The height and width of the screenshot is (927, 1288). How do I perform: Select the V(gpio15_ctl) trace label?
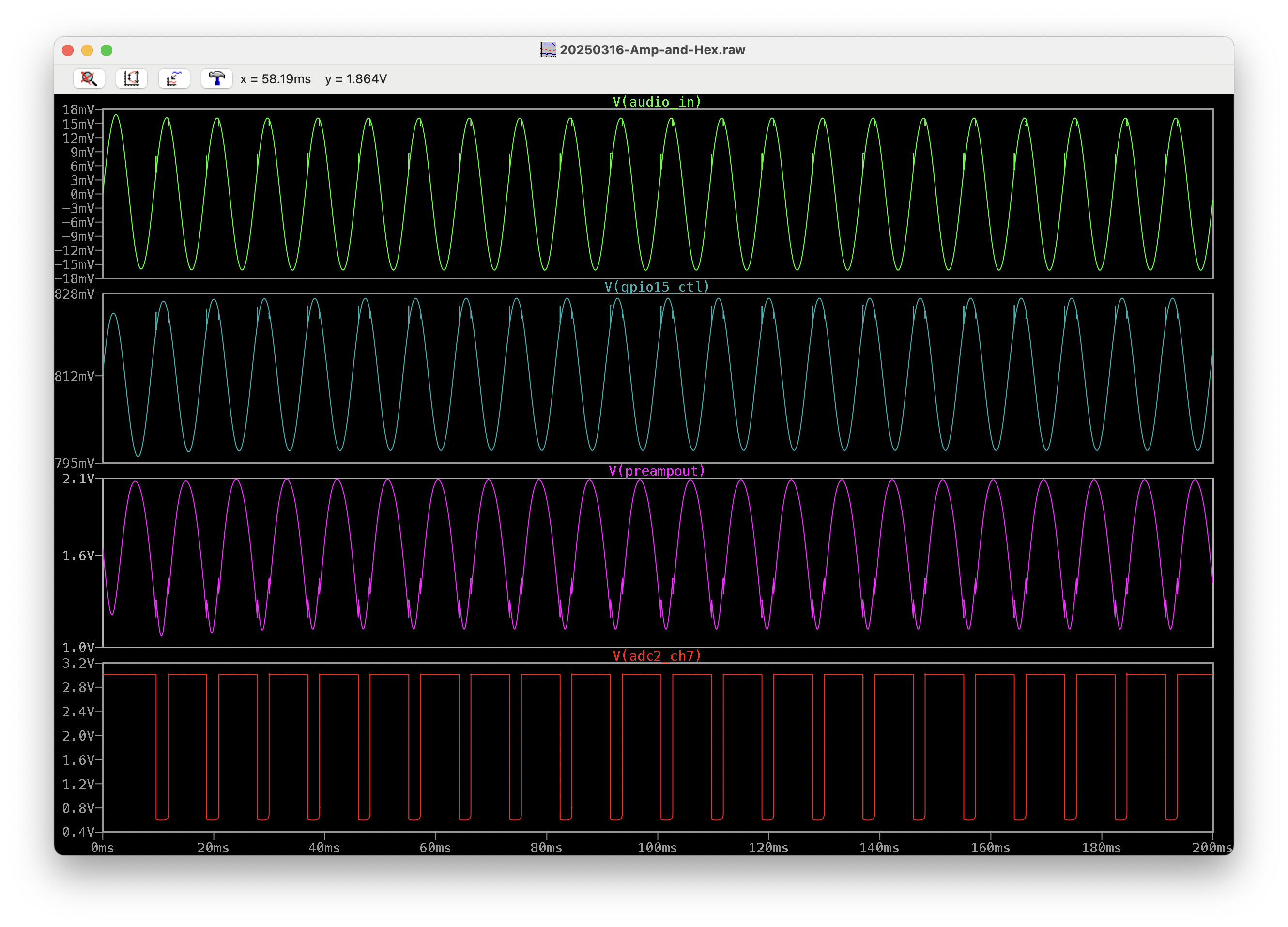coord(657,287)
